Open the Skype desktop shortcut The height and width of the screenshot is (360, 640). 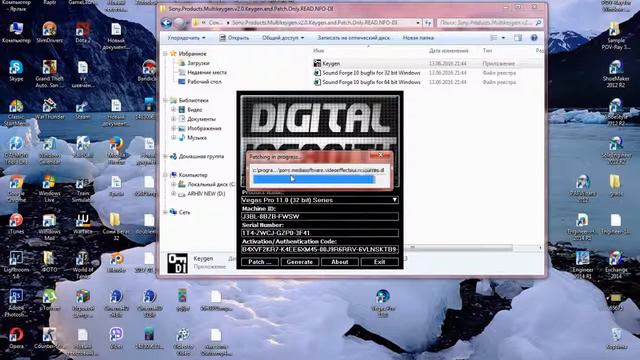tap(16, 71)
